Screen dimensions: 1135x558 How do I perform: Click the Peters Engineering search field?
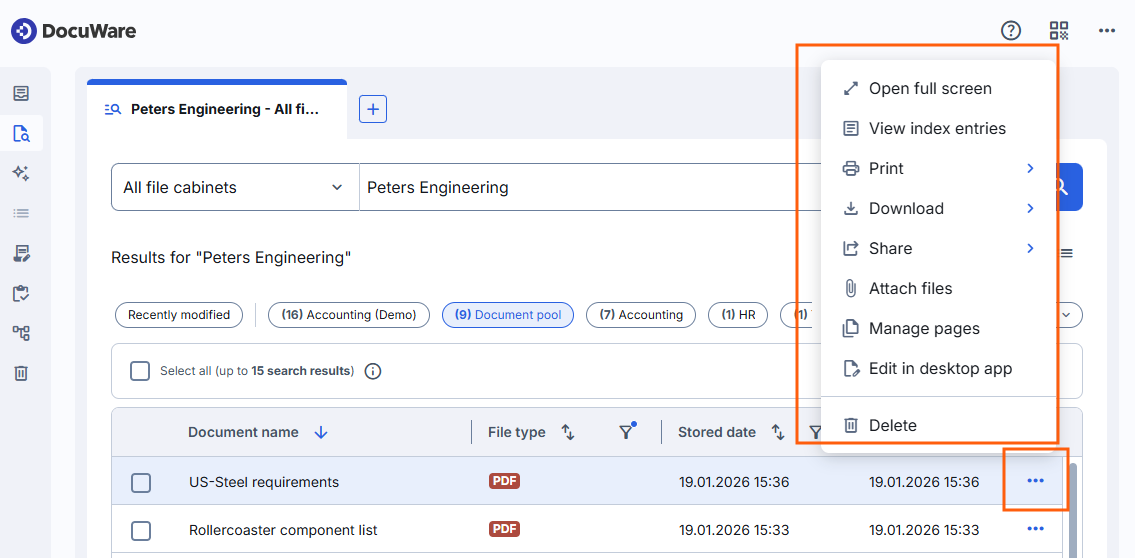point(590,187)
